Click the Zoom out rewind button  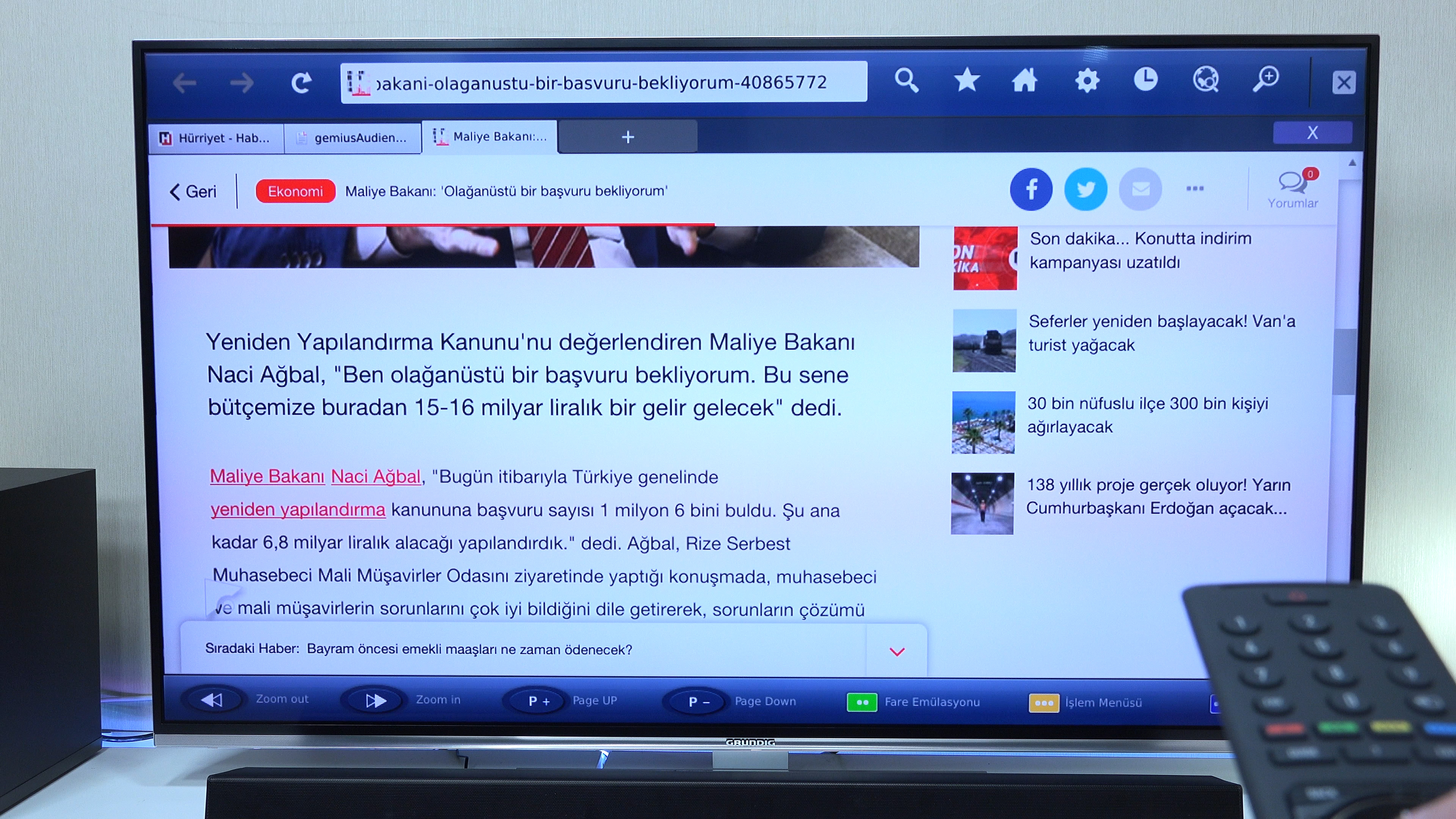(212, 700)
